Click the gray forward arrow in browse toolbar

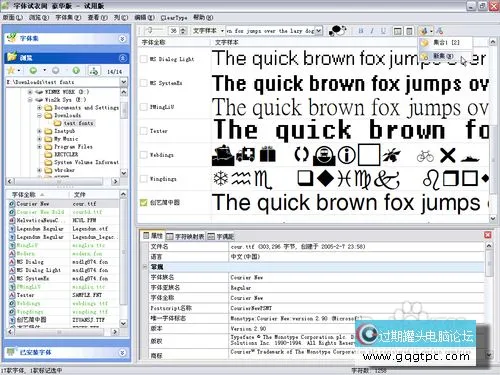pyautogui.click(x=56, y=71)
